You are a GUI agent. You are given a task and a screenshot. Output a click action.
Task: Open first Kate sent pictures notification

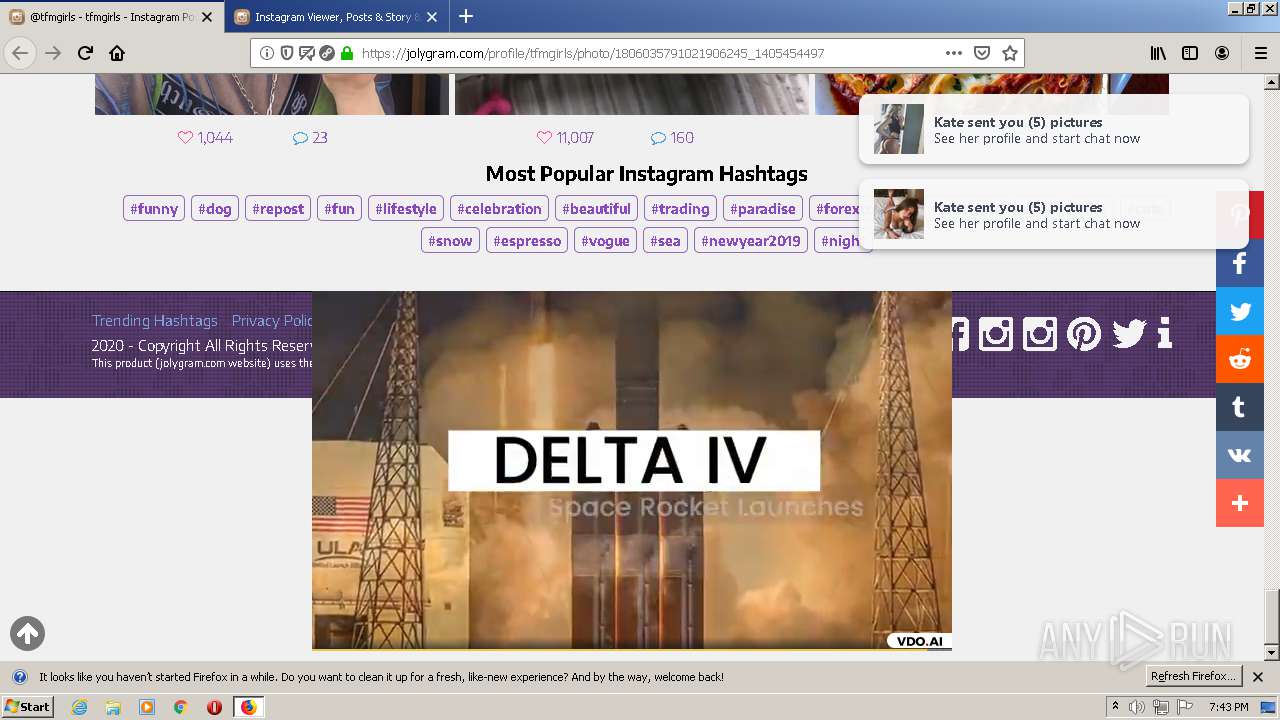1054,129
